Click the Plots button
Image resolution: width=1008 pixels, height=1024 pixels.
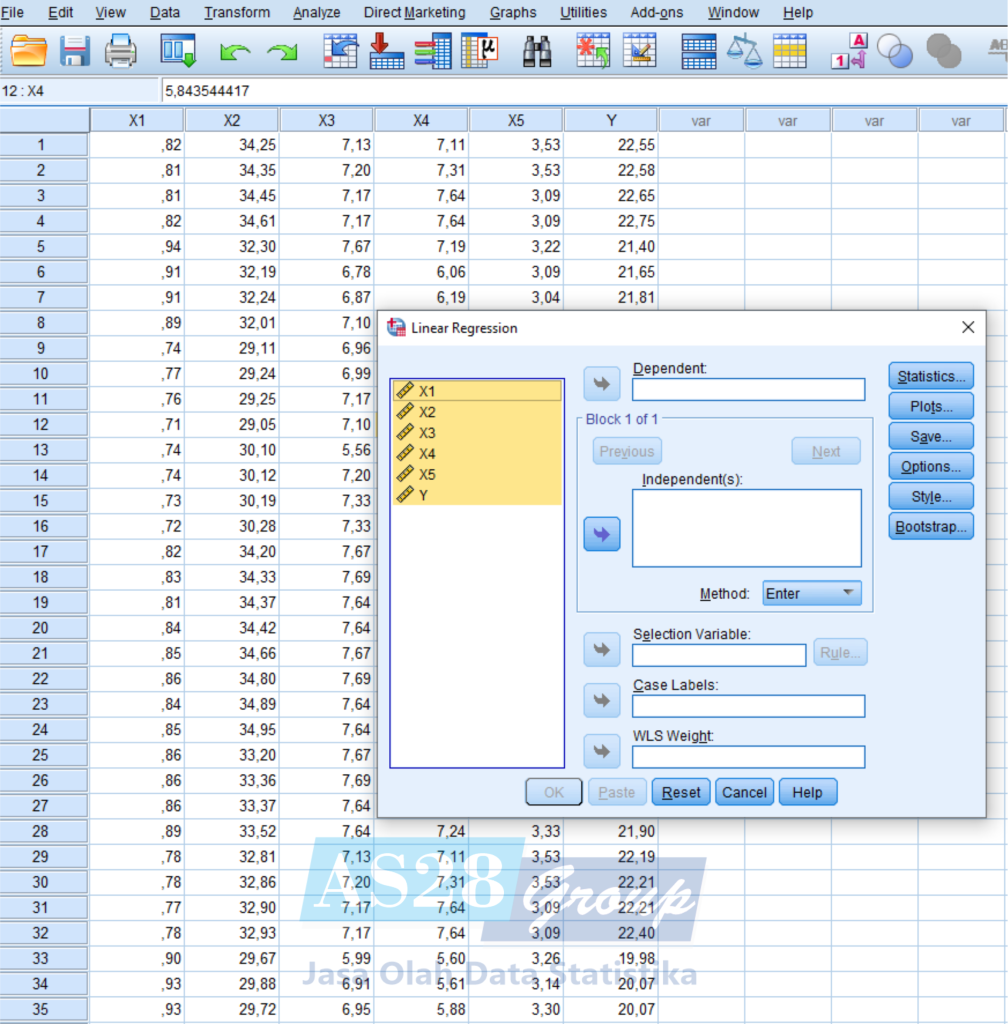[x=930, y=406]
